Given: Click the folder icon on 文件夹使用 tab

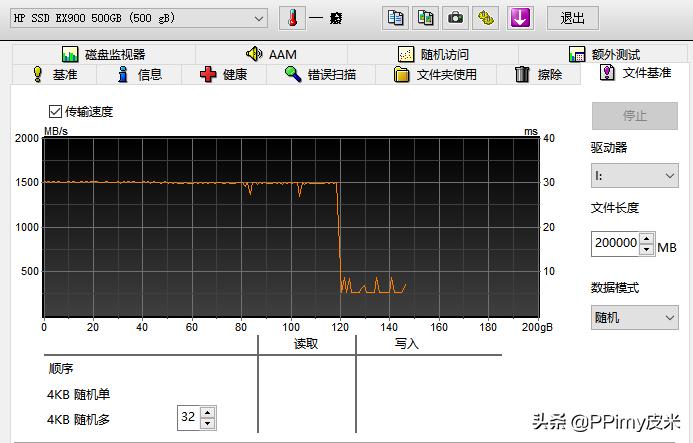Looking at the screenshot, I should click(401, 74).
